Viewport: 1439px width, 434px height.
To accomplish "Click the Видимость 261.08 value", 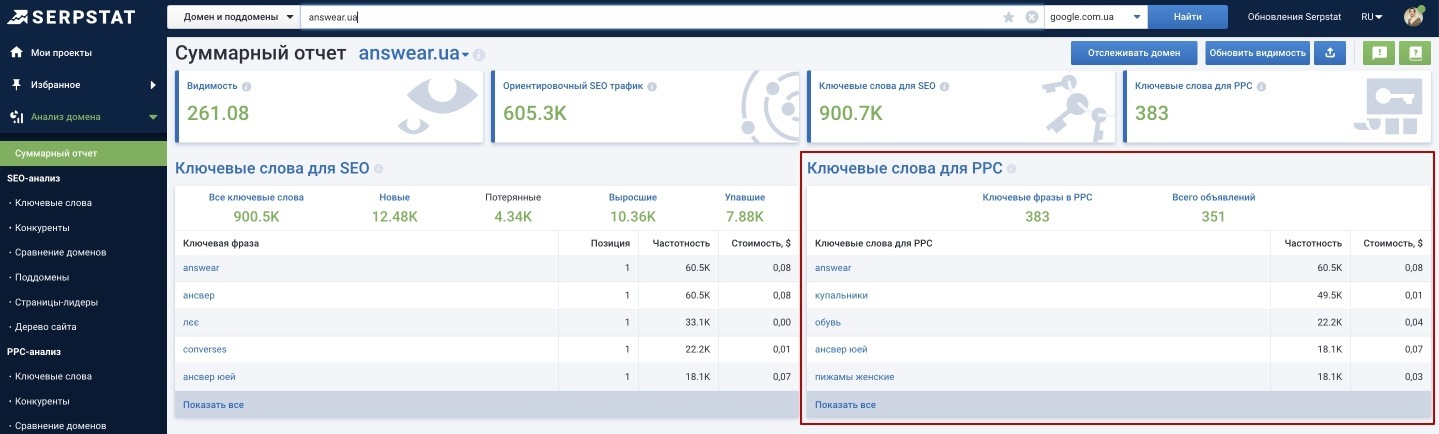I will click(217, 113).
